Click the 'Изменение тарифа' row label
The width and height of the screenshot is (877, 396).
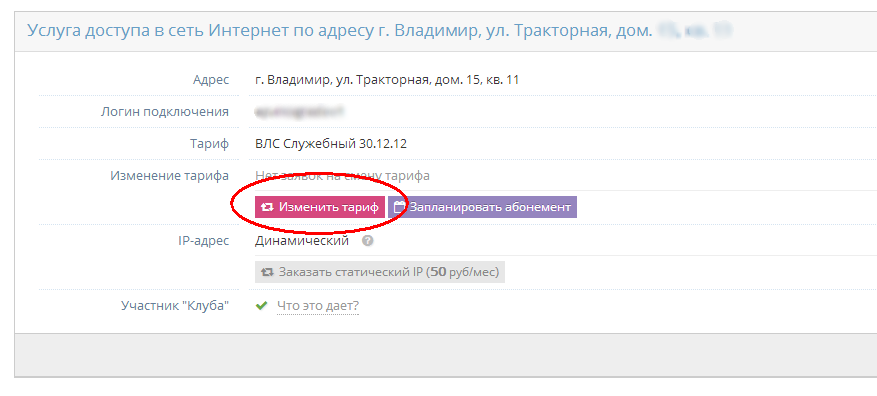pyautogui.click(x=169, y=176)
